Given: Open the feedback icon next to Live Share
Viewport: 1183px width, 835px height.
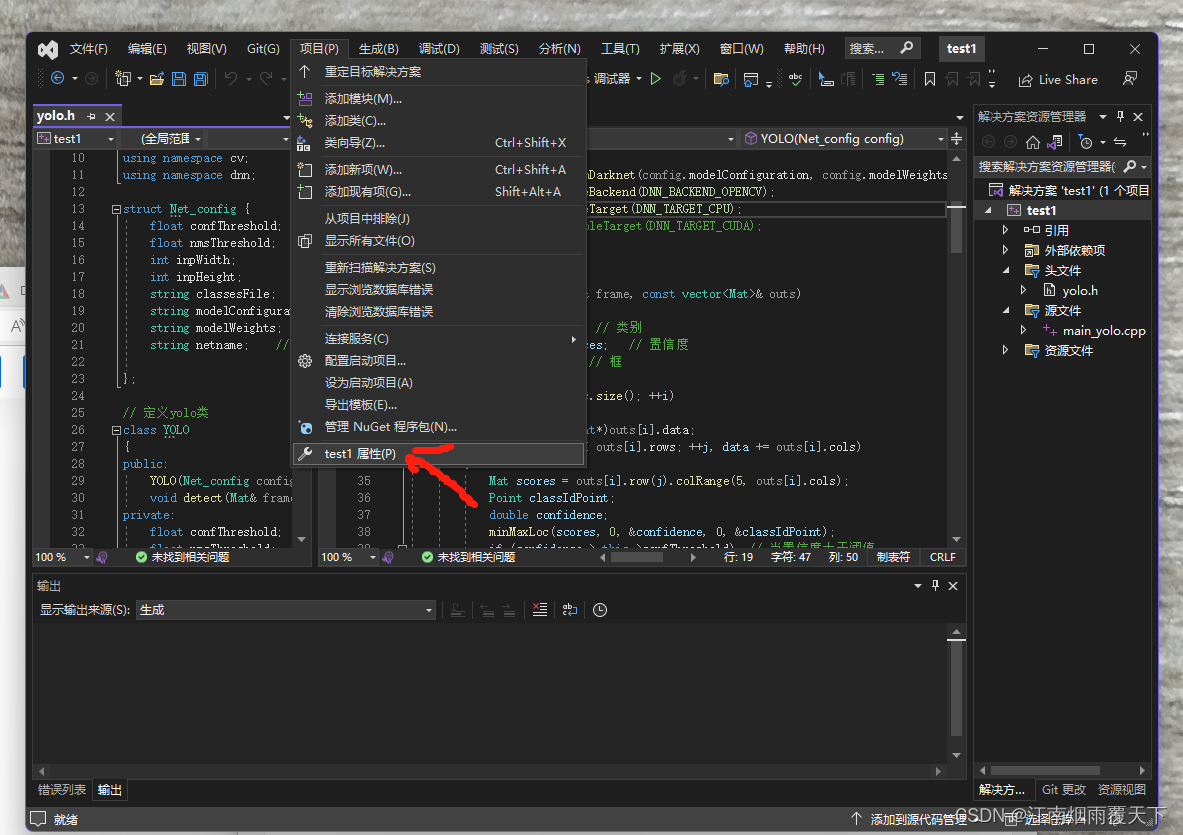Looking at the screenshot, I should click(x=1129, y=78).
